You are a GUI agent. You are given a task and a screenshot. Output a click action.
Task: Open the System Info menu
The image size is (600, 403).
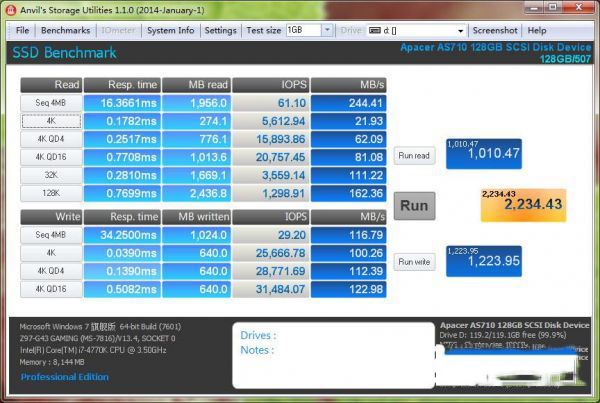pyautogui.click(x=171, y=30)
